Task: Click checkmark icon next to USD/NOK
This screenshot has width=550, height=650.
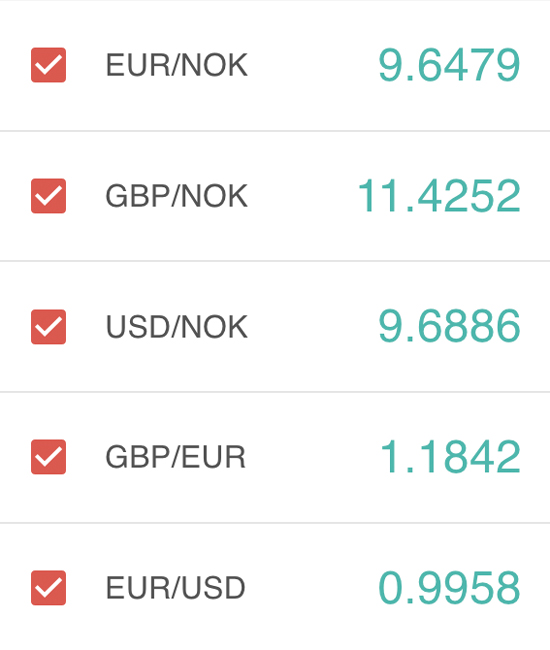Action: [x=48, y=327]
